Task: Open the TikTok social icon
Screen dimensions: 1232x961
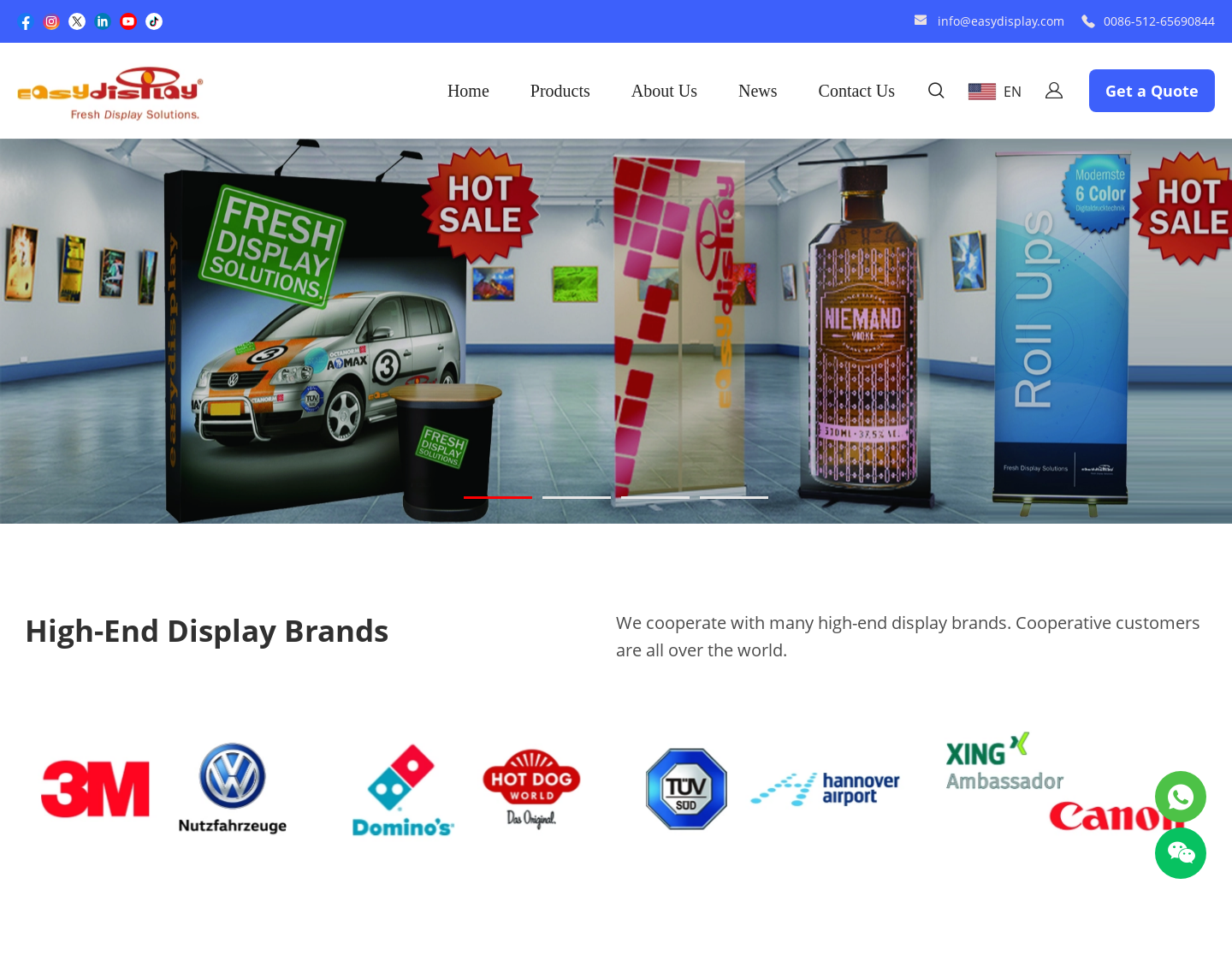Action: coord(154,21)
